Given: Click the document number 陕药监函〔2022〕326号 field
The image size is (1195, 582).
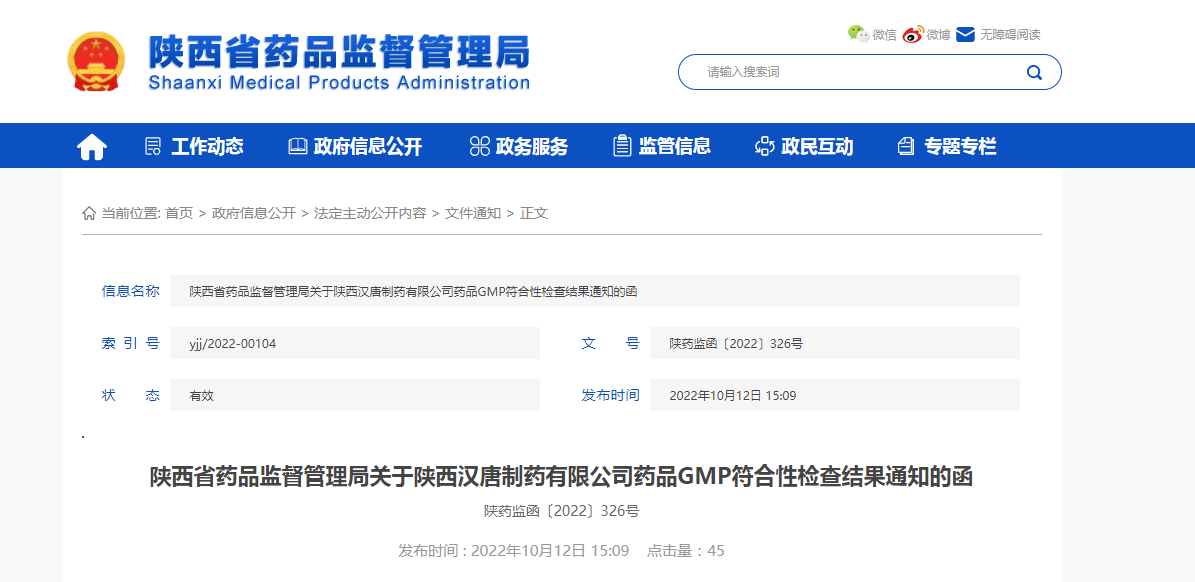Looking at the screenshot, I should point(835,344).
